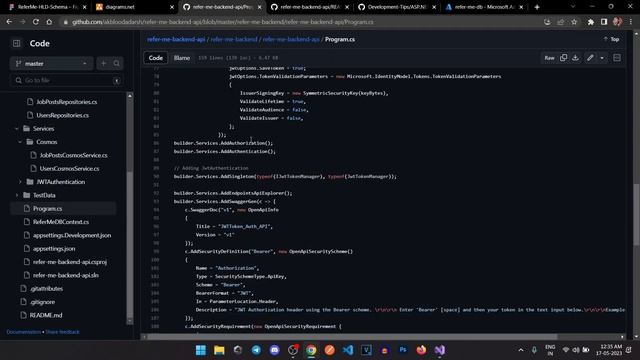Switch to refer-me-db Microsoft Azure tab
The width and height of the screenshot is (640, 360).
click(x=483, y=7)
